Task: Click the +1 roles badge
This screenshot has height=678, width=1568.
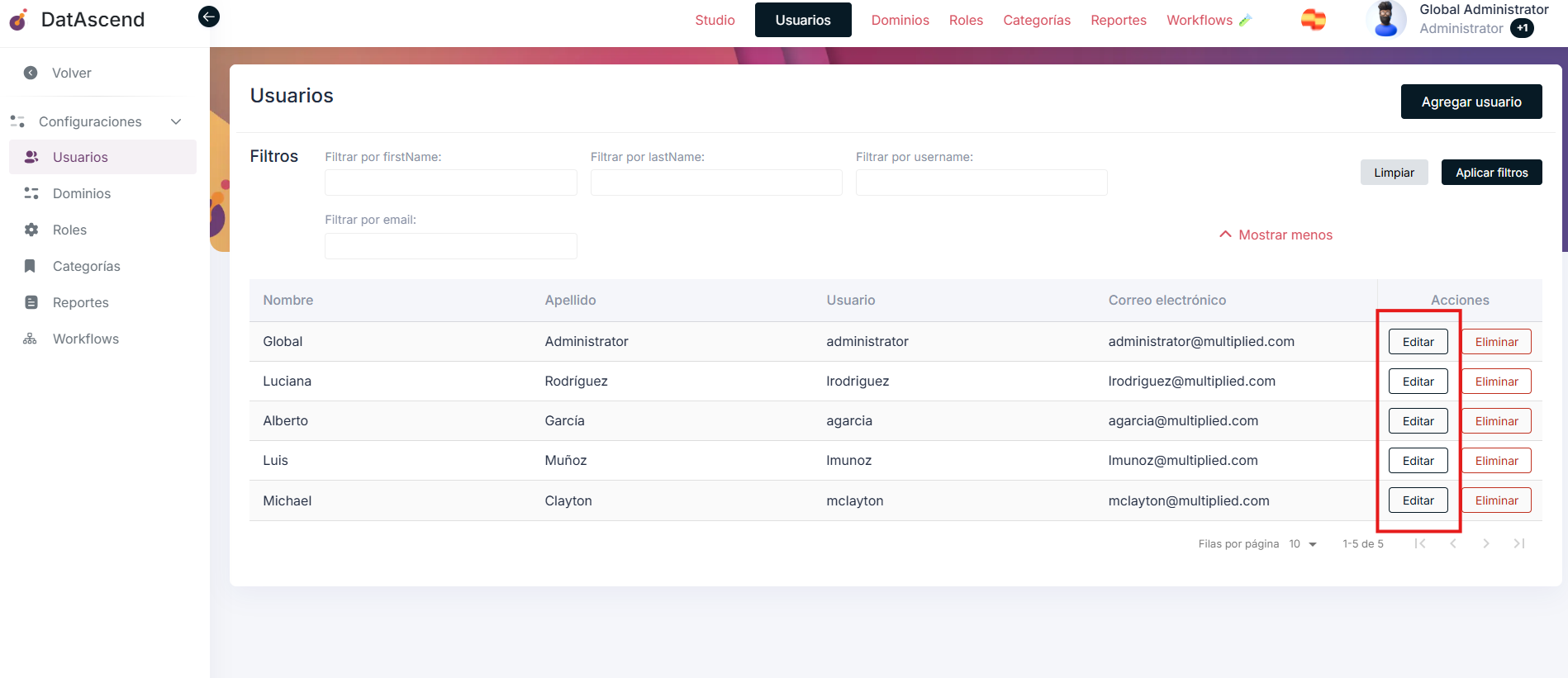Action: (1522, 28)
